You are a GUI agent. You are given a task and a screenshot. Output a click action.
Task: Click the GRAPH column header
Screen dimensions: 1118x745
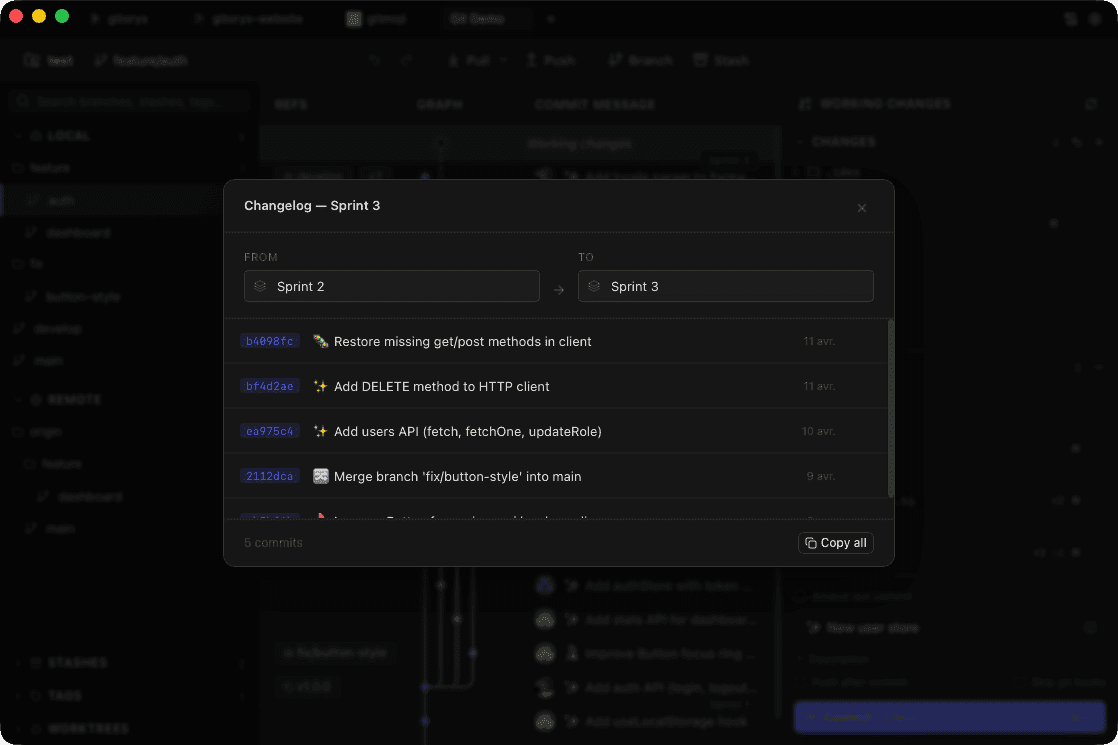pos(439,104)
